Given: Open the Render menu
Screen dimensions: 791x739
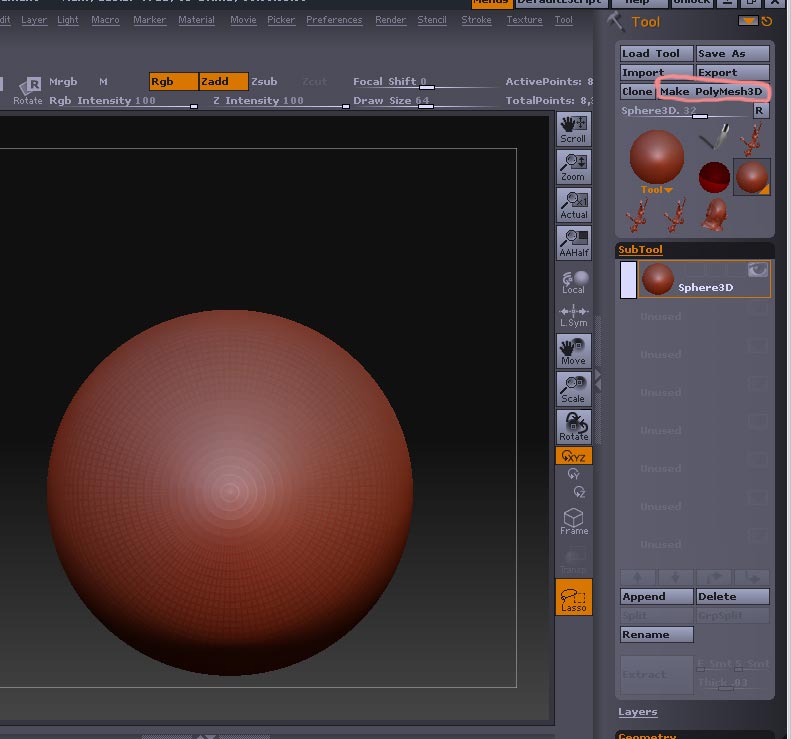Looking at the screenshot, I should (x=390, y=20).
